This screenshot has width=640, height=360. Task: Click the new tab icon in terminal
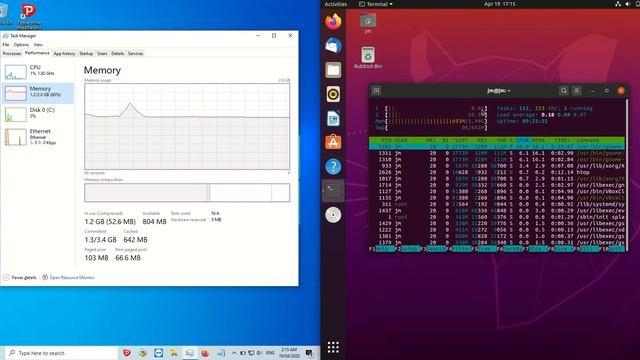click(x=376, y=91)
